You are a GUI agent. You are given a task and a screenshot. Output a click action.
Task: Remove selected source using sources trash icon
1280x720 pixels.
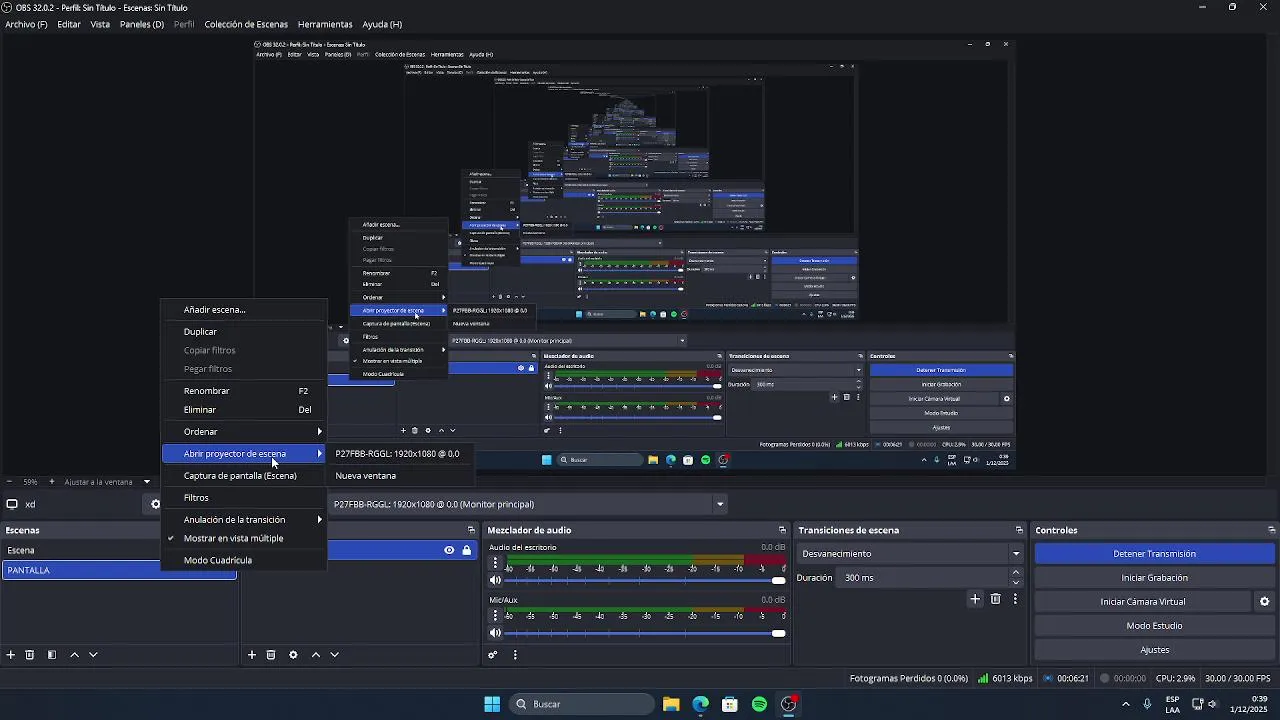[271, 655]
